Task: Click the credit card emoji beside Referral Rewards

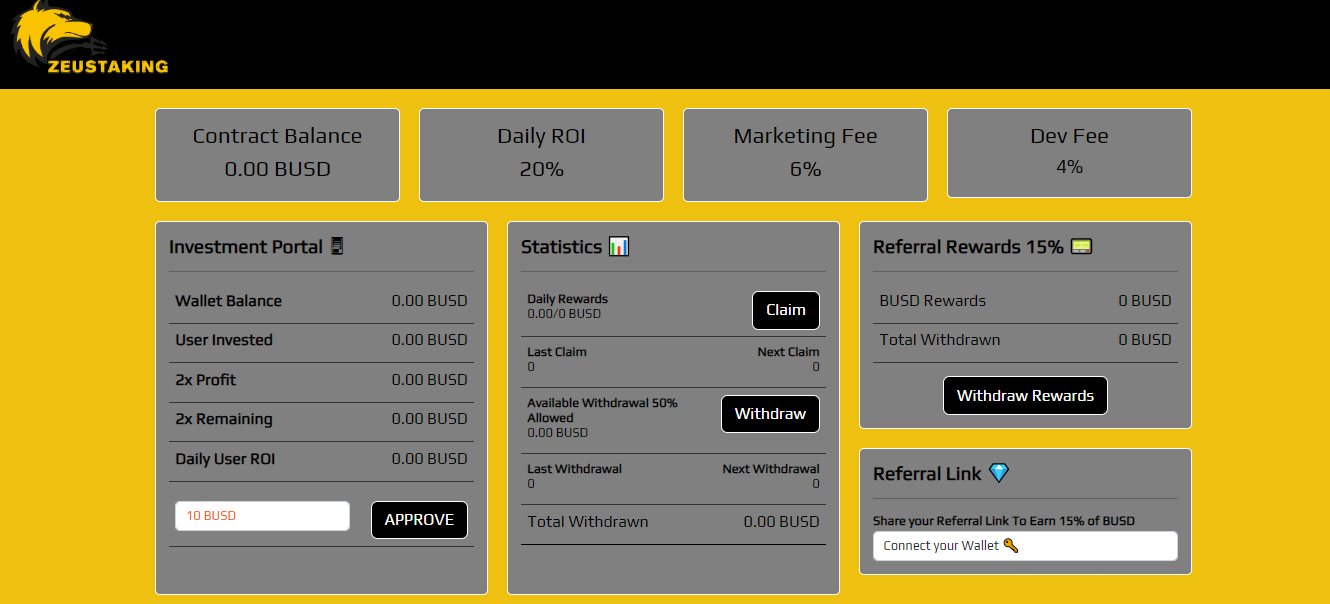Action: (x=1081, y=246)
